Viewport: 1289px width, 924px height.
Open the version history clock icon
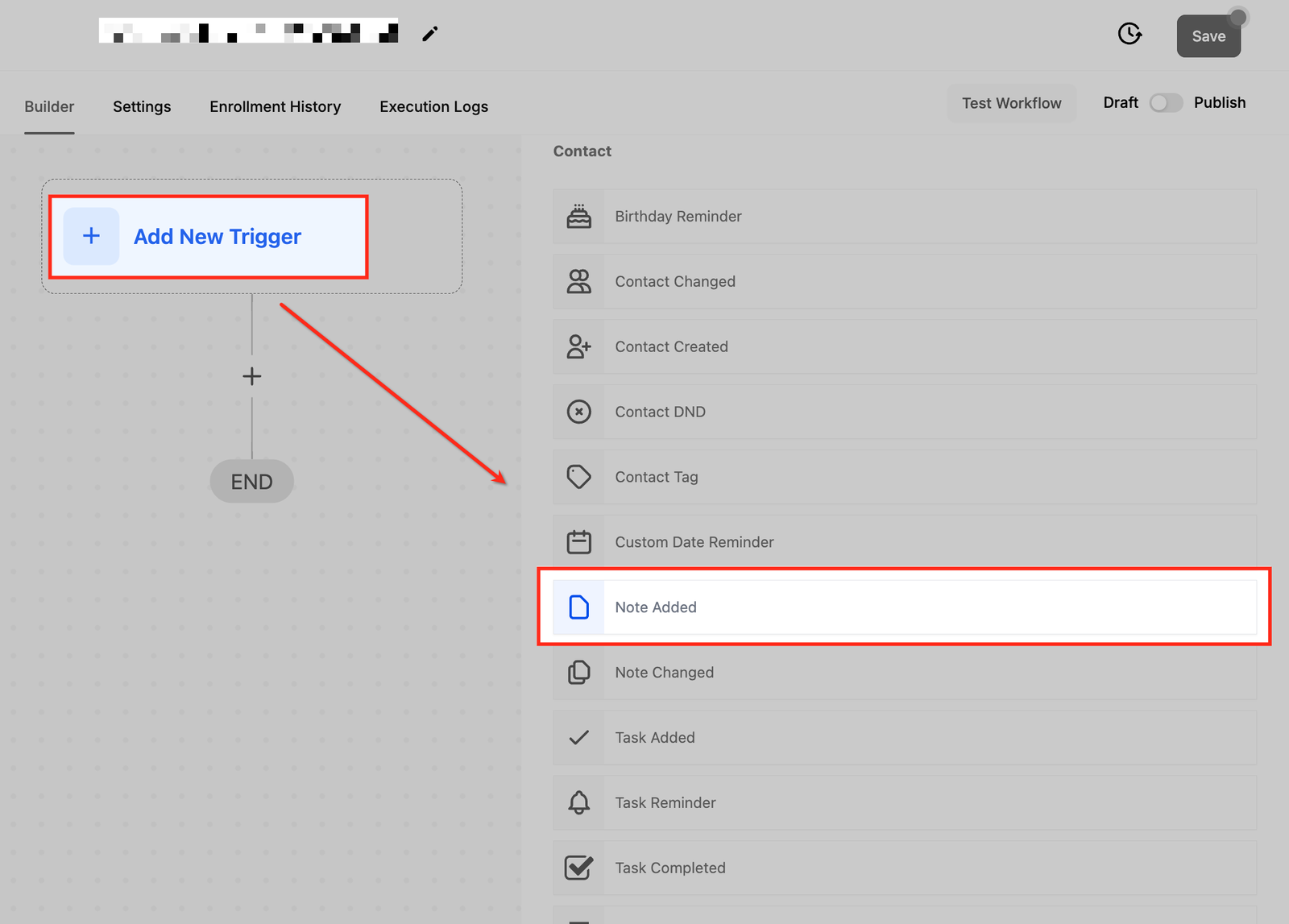pyautogui.click(x=1129, y=34)
